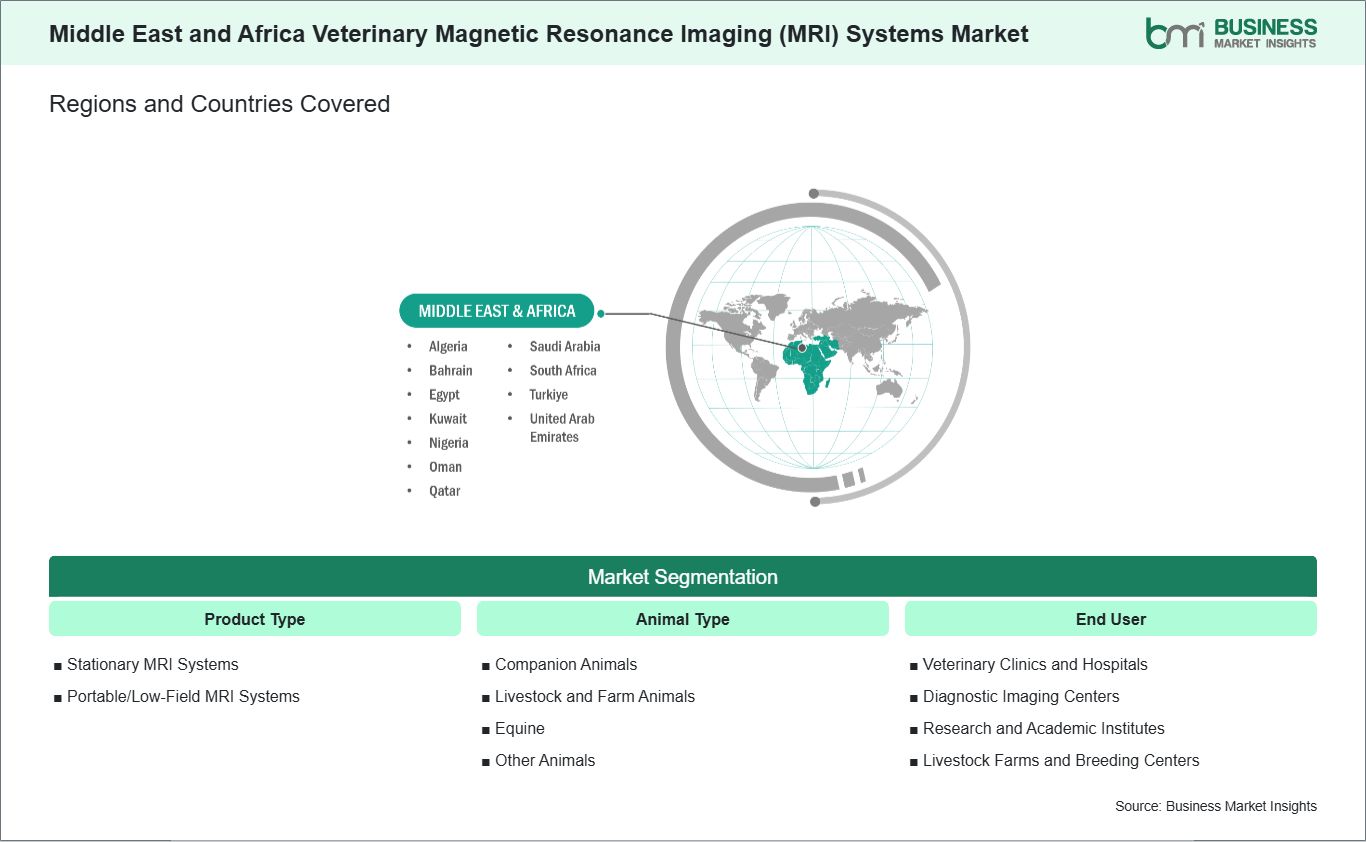
Task: Click 'Veterinary Clinics and Hospitals' item
Action: coord(1035,664)
